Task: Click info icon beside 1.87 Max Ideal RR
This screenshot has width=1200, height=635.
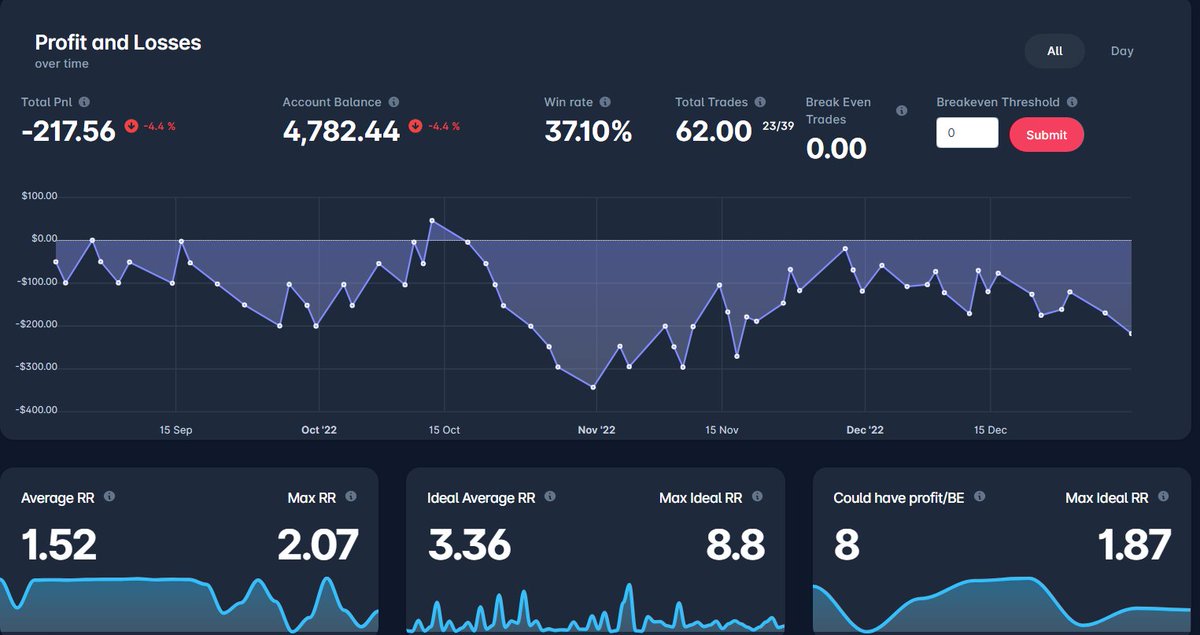Action: click(1163, 496)
